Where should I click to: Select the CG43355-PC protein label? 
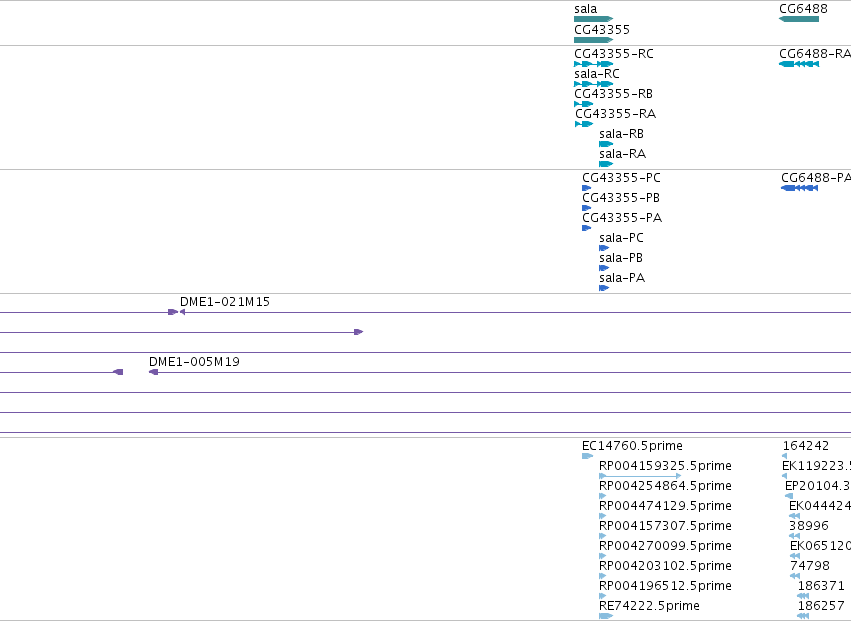point(621,178)
